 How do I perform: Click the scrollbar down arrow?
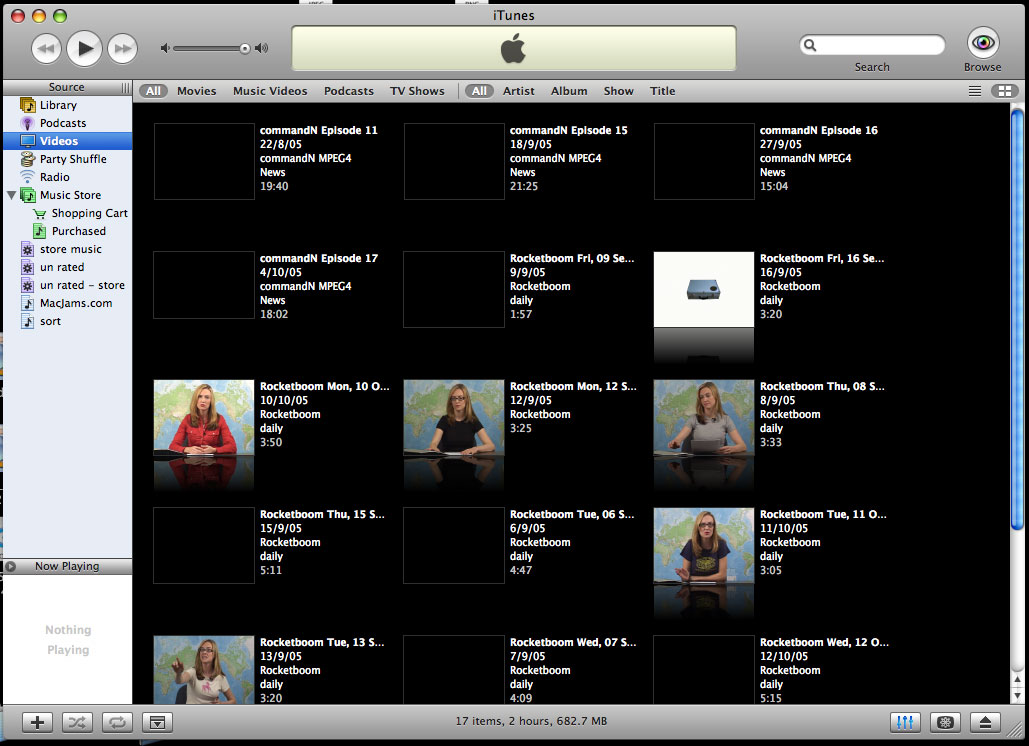[x=1017, y=695]
